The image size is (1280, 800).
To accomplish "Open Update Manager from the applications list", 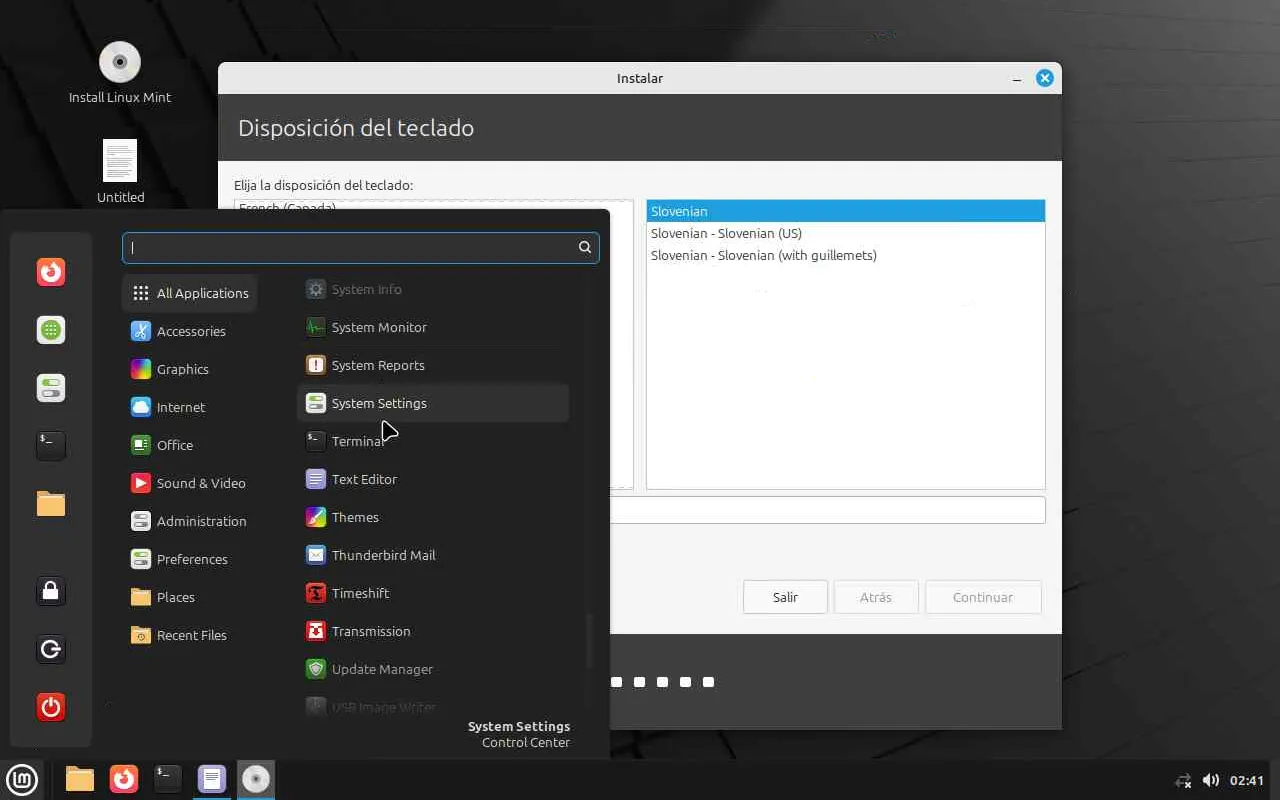I will click(433, 669).
